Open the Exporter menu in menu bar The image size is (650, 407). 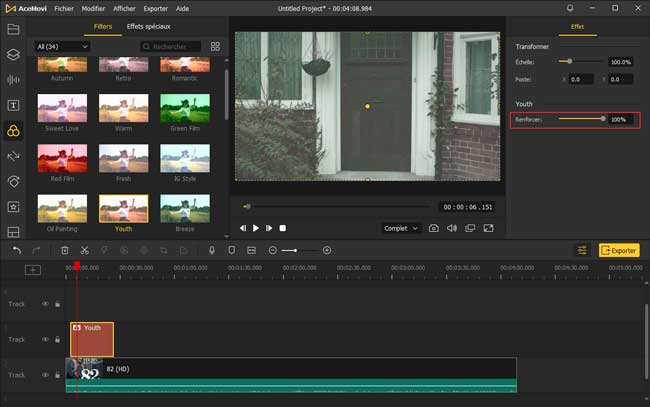[x=155, y=8]
